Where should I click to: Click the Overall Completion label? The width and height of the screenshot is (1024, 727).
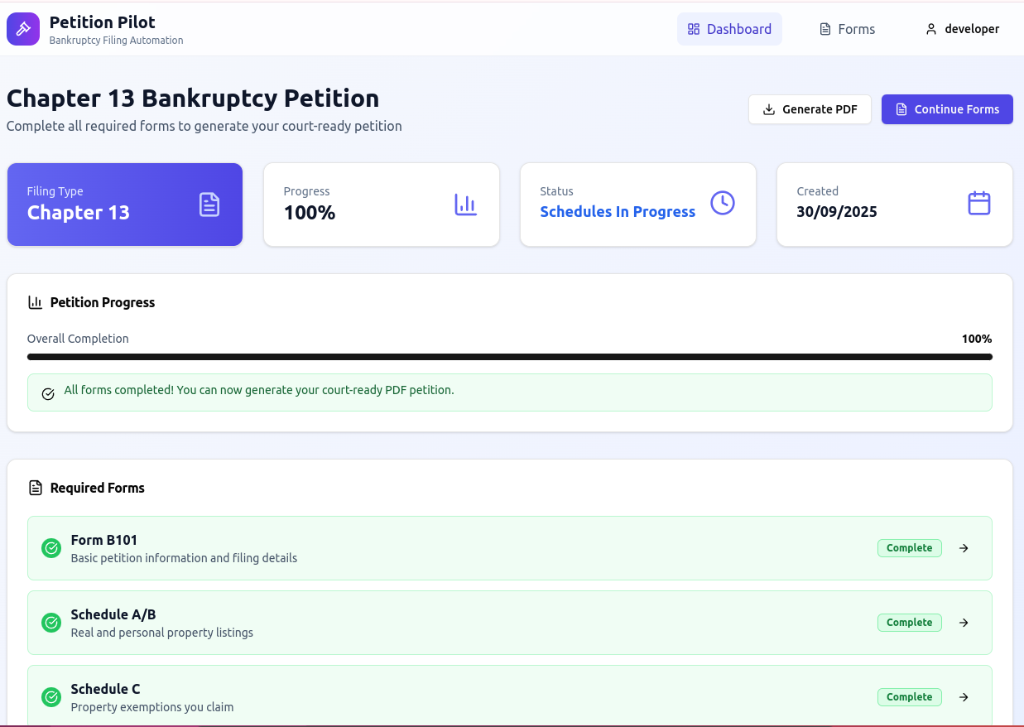point(78,338)
